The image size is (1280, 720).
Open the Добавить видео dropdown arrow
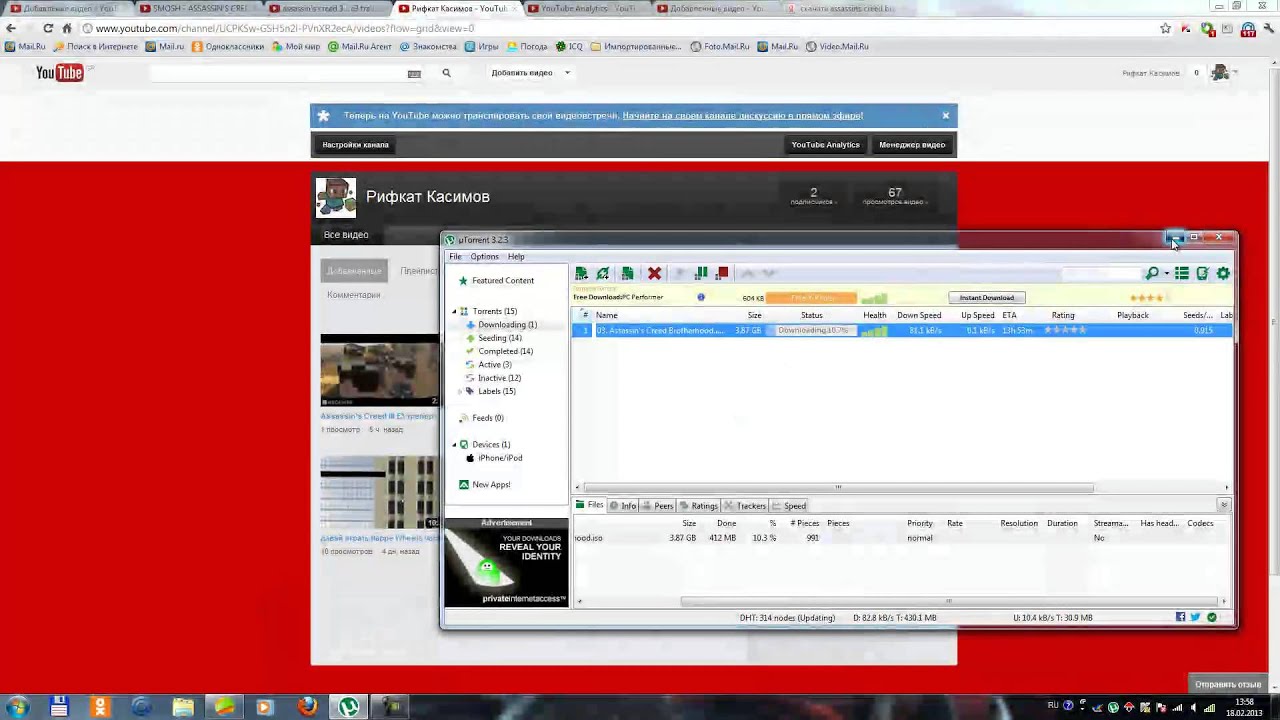pyautogui.click(x=567, y=73)
